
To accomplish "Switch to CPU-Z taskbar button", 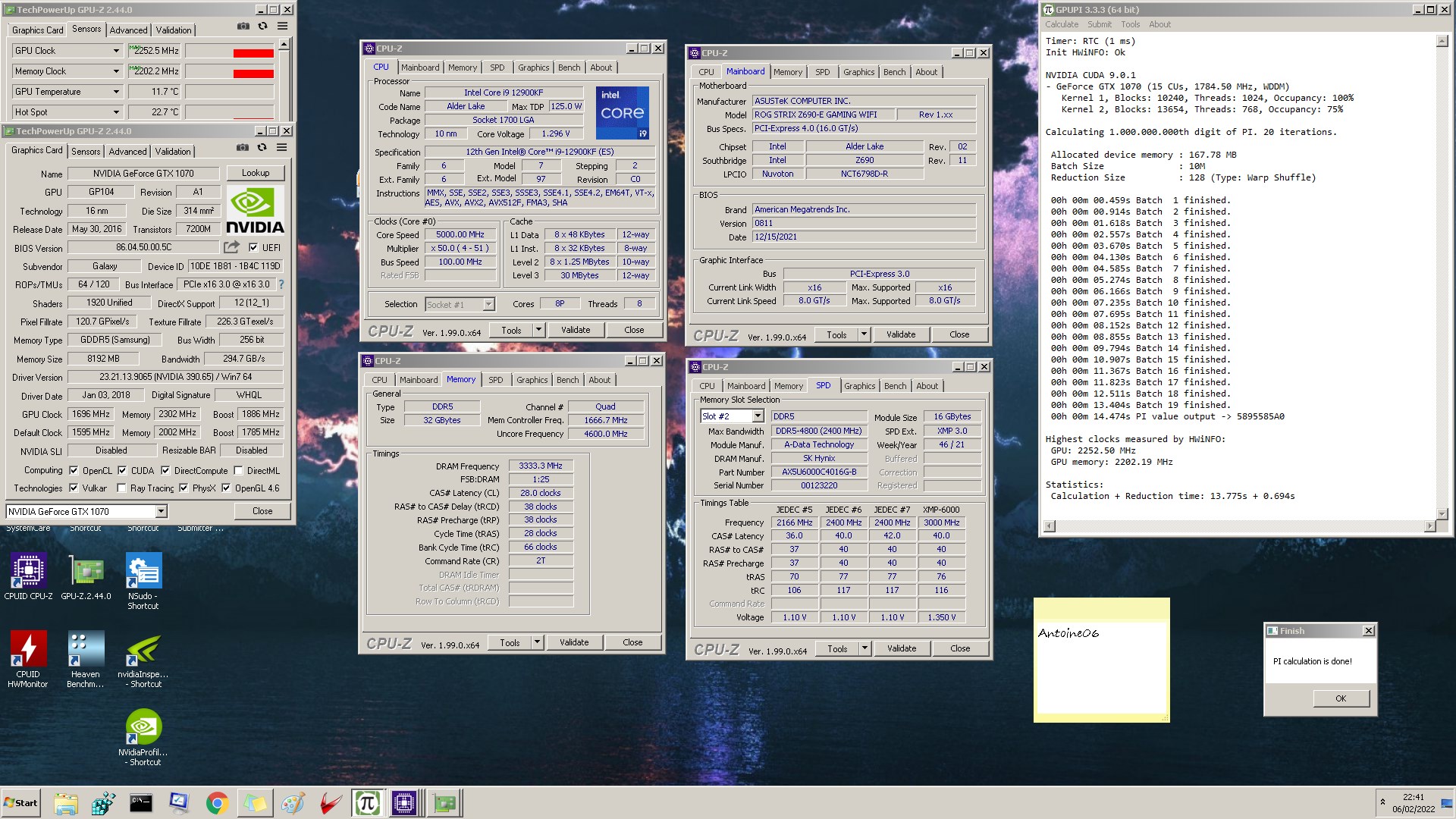I will click(405, 803).
